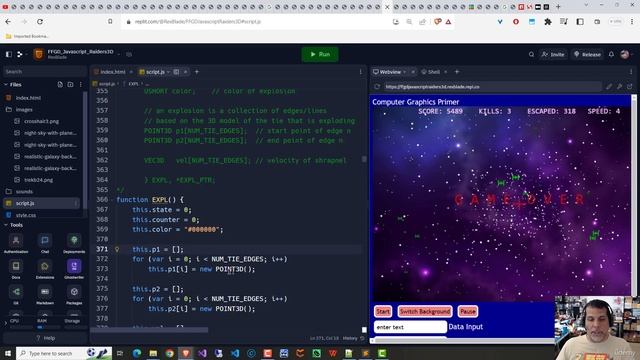Open the editor pane kebab menu

pos(360,72)
